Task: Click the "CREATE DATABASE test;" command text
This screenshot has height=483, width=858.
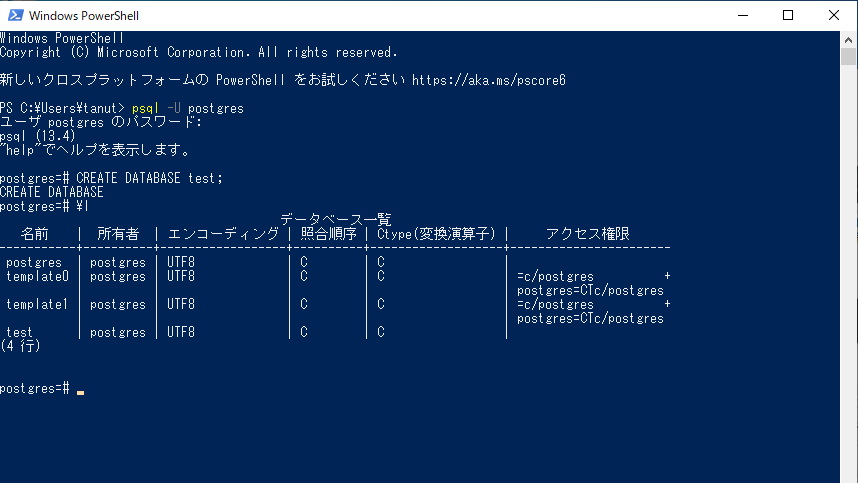Action: 150,178
